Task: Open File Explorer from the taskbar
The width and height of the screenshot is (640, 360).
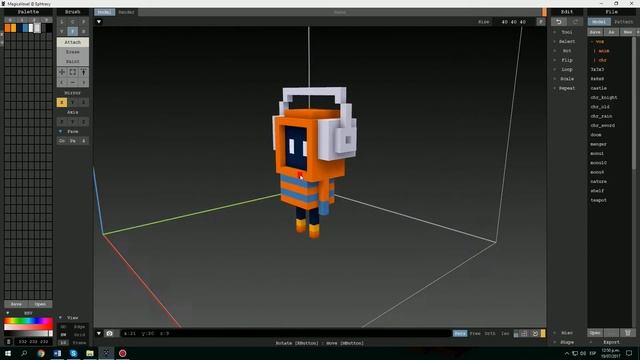Action: click(90, 353)
